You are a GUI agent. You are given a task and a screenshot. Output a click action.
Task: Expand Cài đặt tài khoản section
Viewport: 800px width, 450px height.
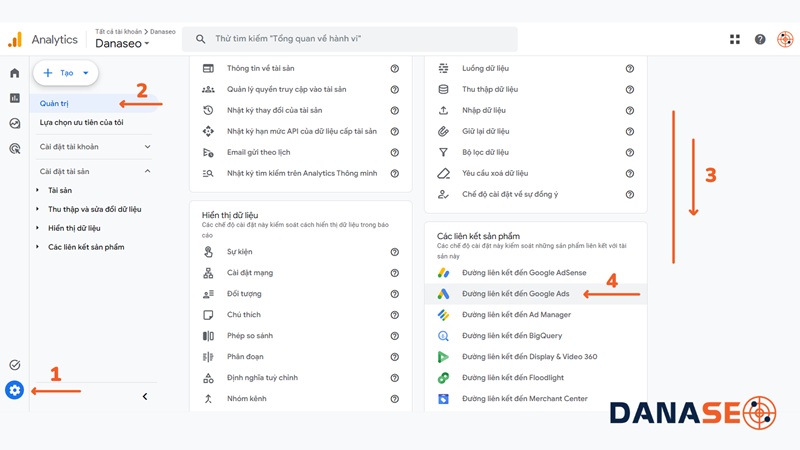coord(94,147)
